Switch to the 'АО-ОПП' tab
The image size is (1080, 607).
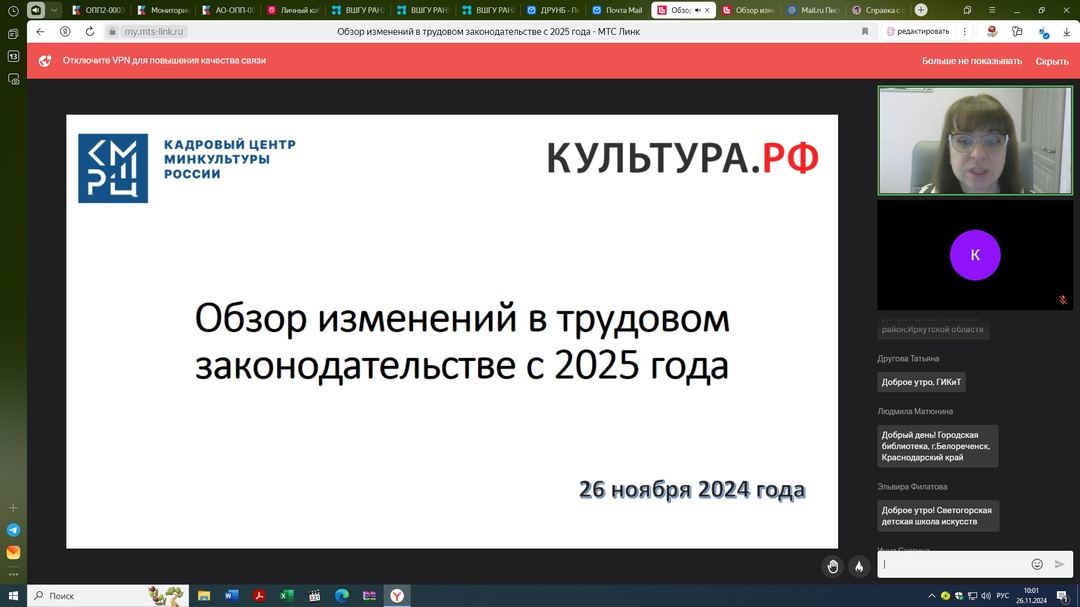coord(229,10)
